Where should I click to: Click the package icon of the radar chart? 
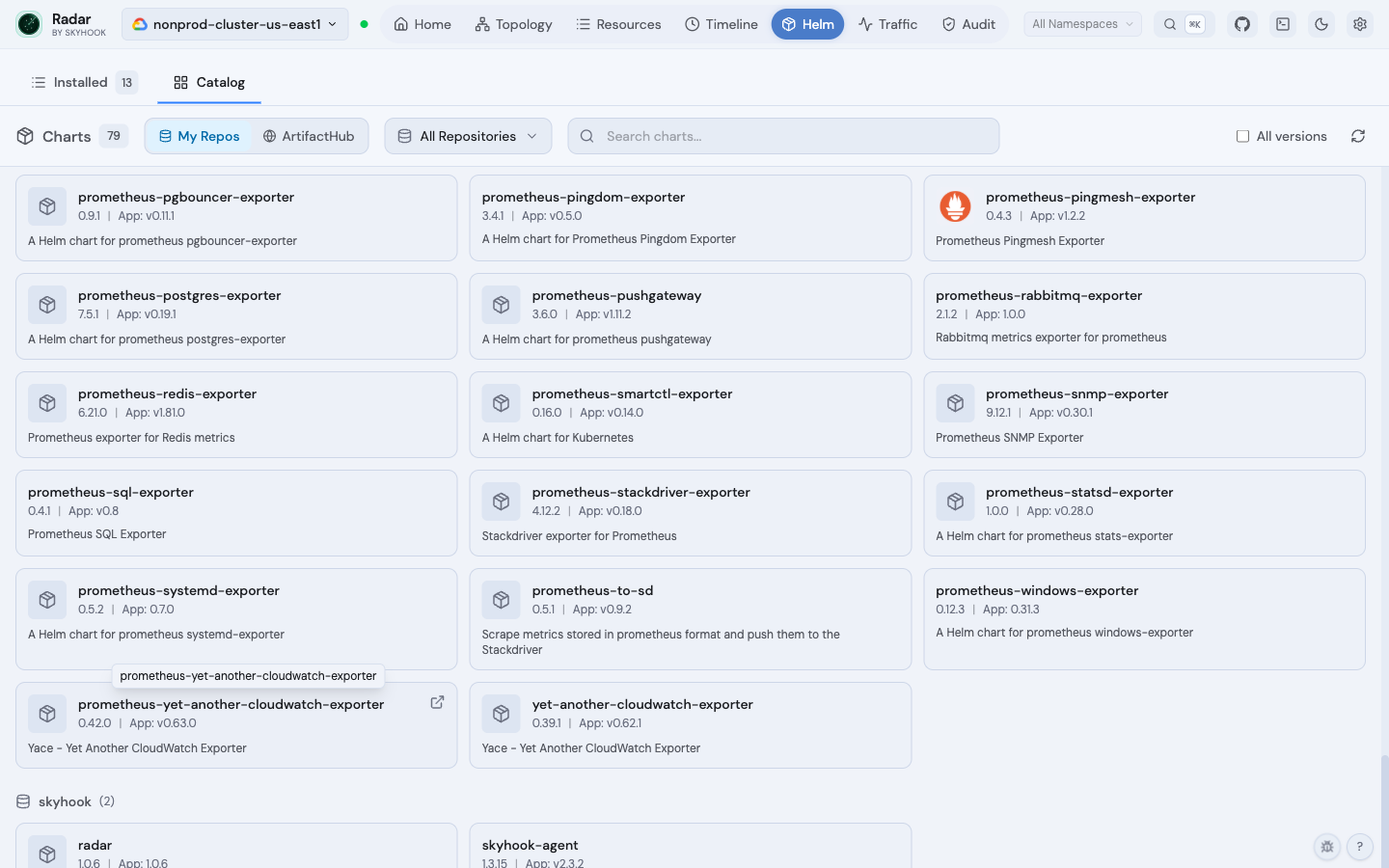(x=47, y=853)
